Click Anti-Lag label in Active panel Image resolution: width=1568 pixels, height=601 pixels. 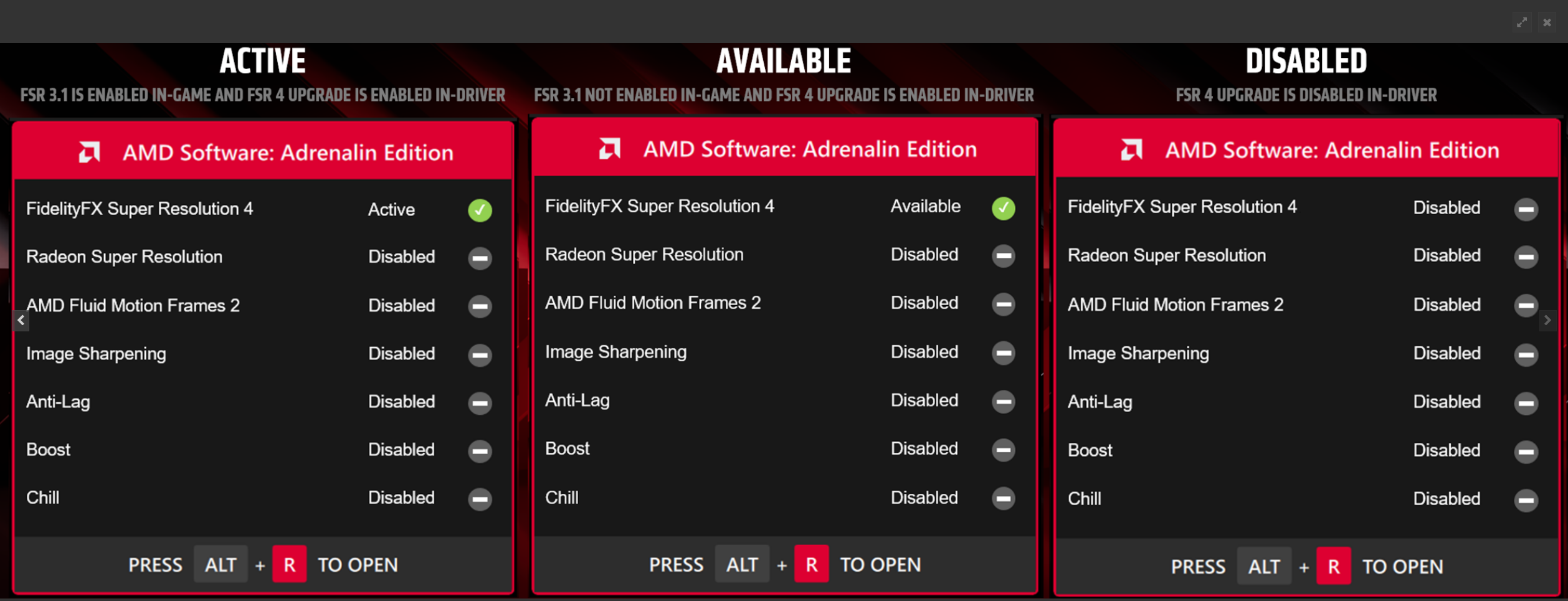point(58,402)
